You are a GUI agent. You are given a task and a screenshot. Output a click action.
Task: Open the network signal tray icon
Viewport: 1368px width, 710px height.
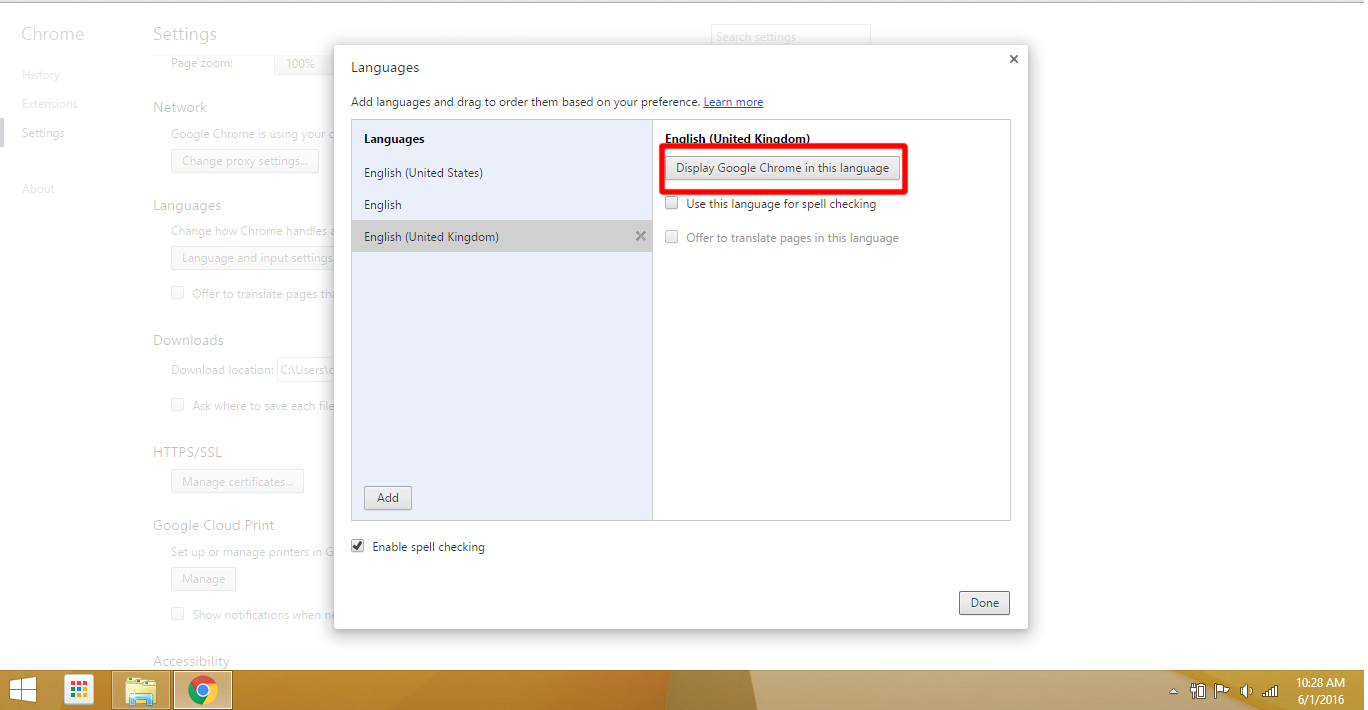click(1270, 691)
